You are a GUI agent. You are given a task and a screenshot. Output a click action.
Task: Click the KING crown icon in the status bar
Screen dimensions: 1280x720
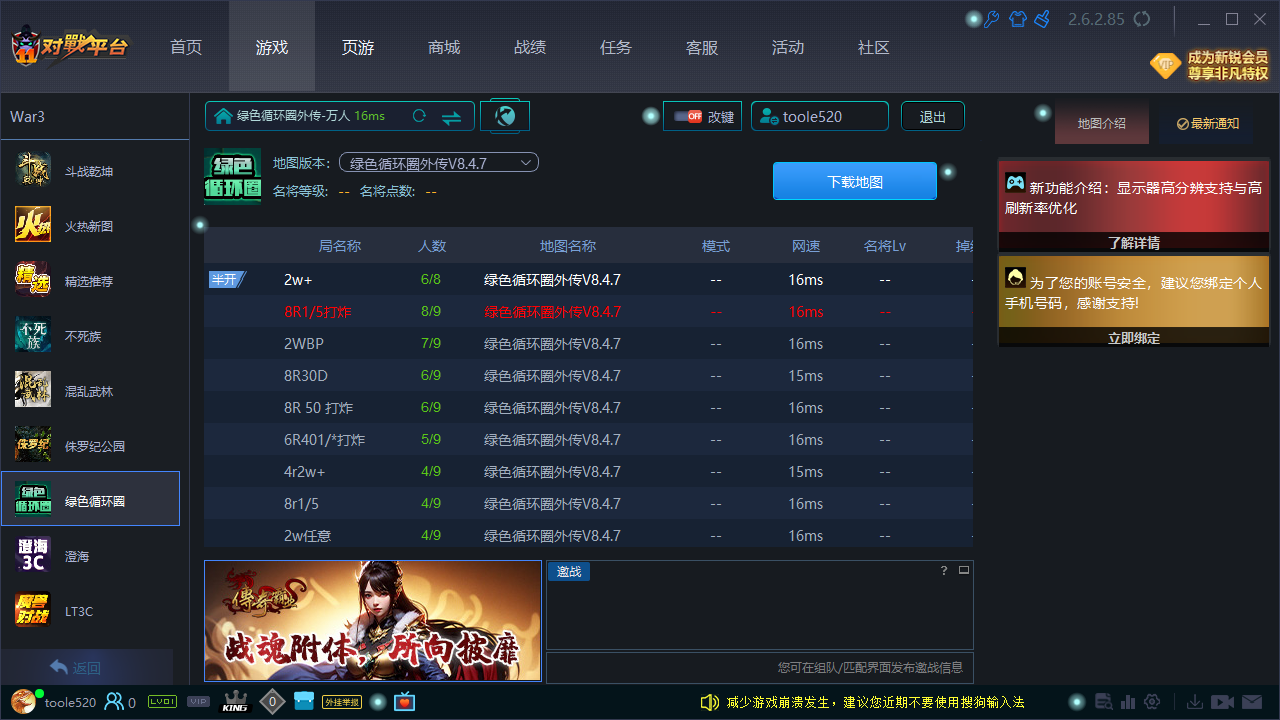[x=234, y=701]
